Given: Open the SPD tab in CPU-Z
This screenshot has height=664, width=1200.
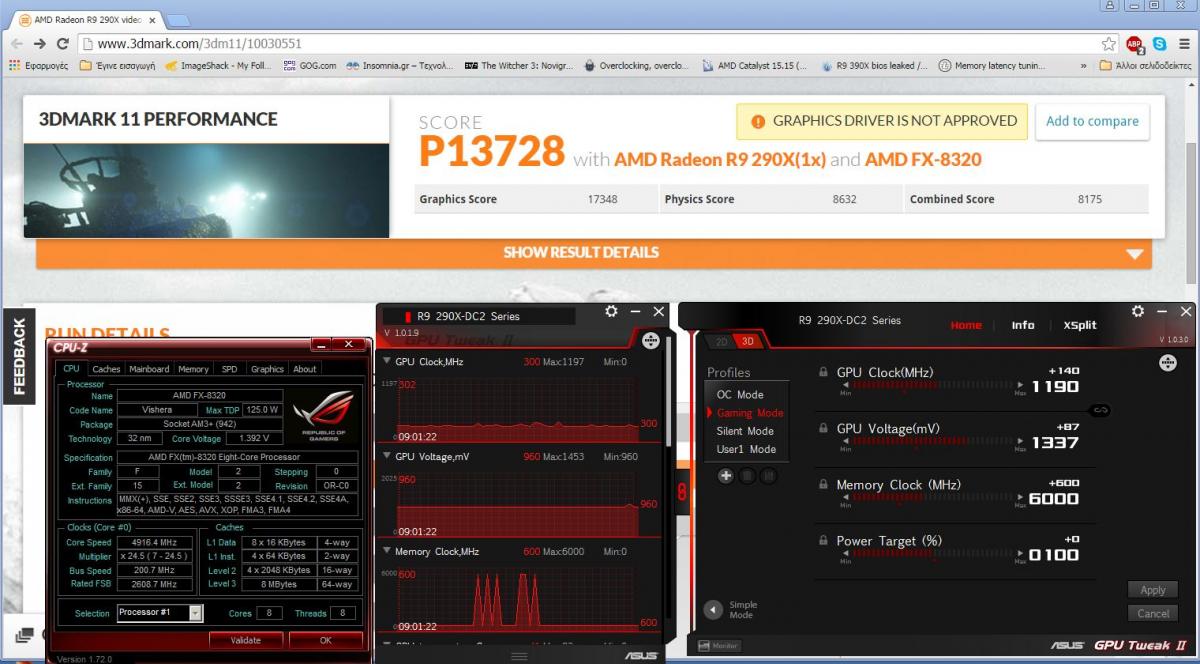Looking at the screenshot, I should click(229, 369).
